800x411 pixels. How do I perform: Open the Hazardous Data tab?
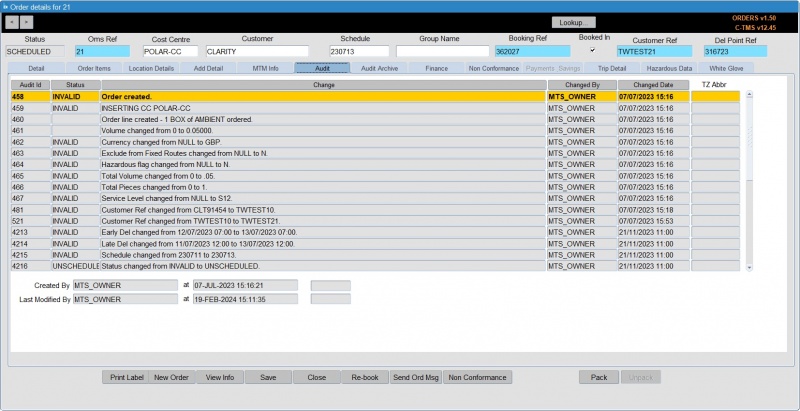coord(669,68)
